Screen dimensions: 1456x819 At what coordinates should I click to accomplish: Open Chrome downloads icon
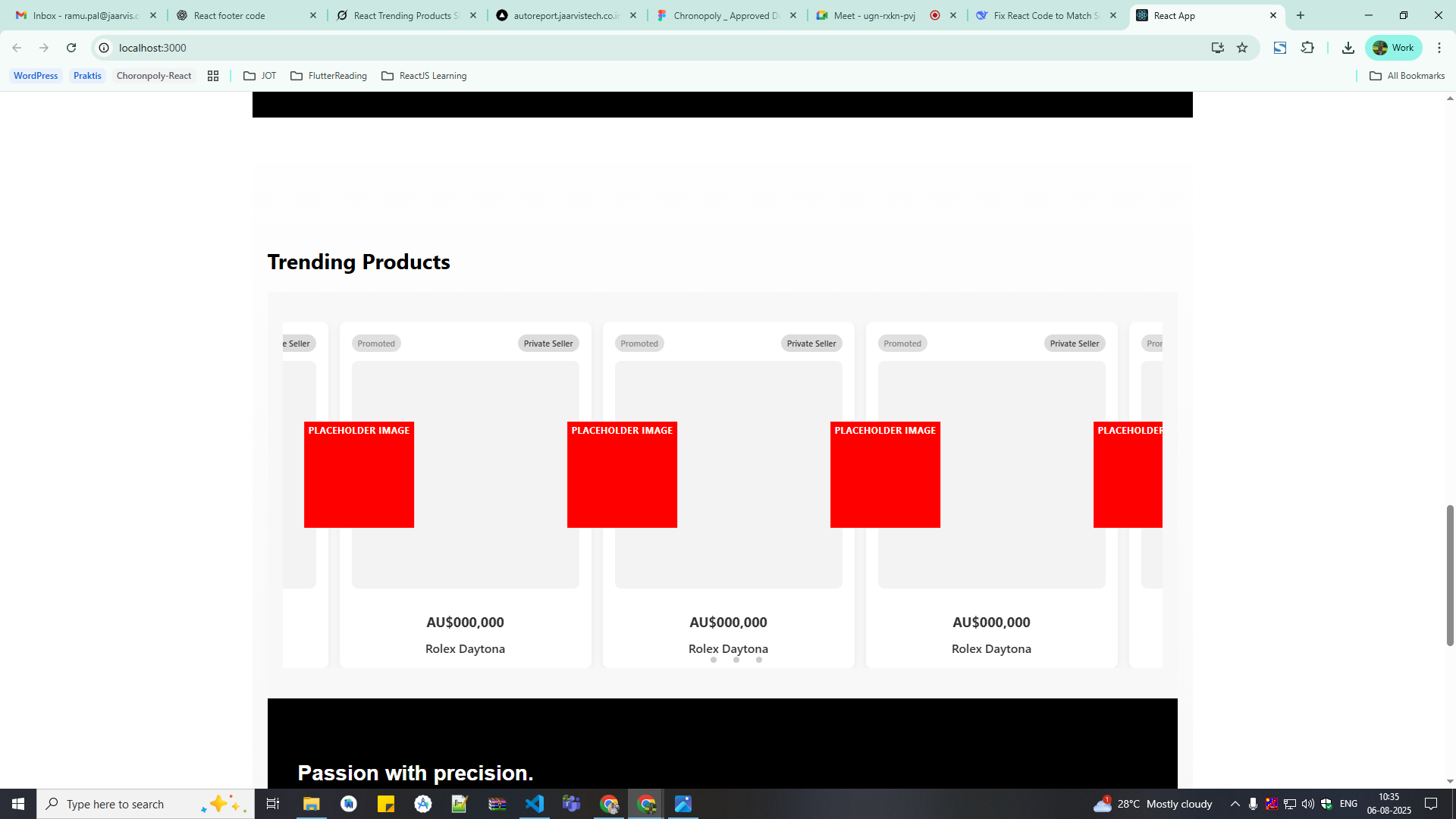pos(1348,48)
